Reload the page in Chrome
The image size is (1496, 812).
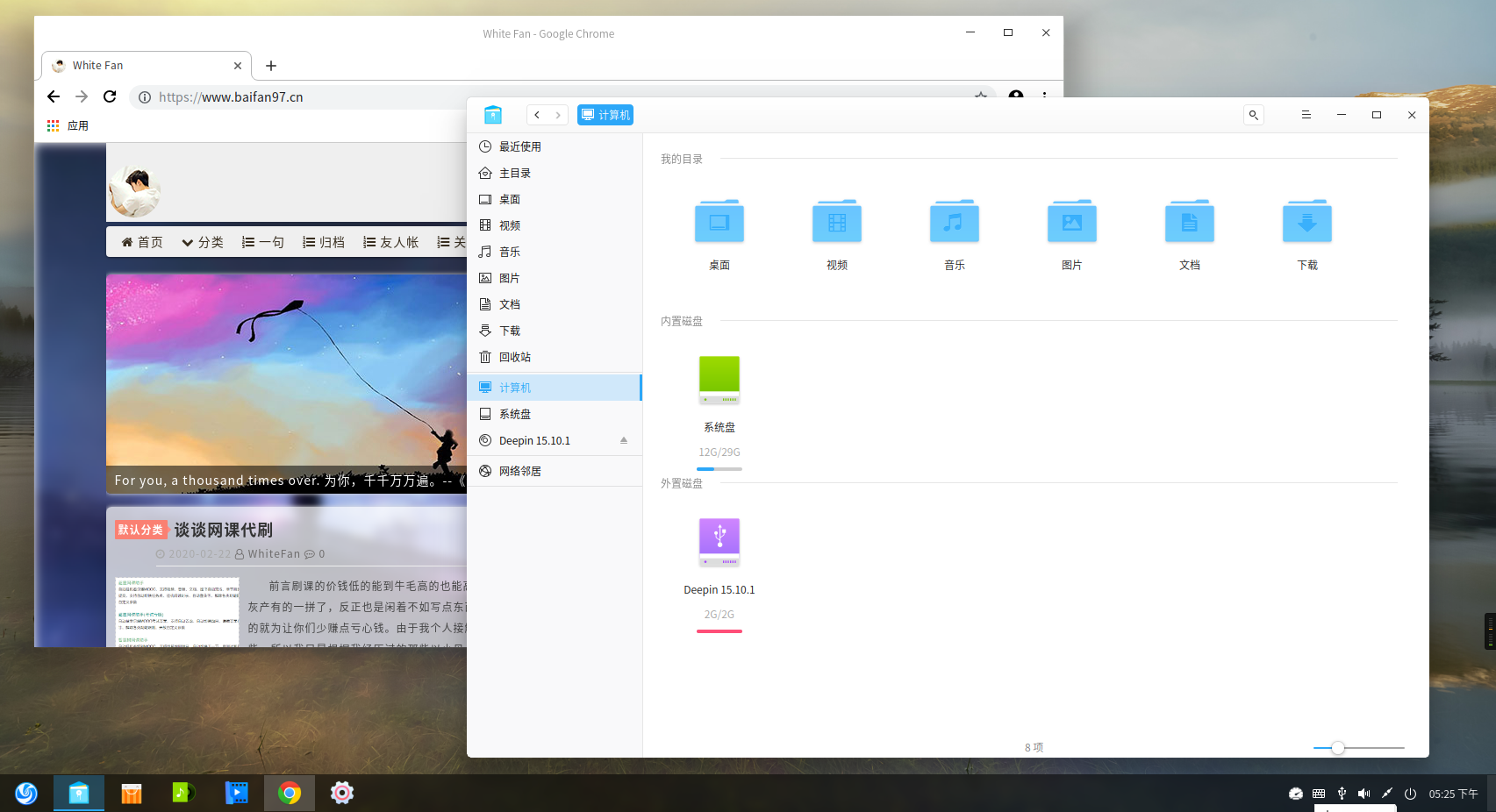point(110,96)
